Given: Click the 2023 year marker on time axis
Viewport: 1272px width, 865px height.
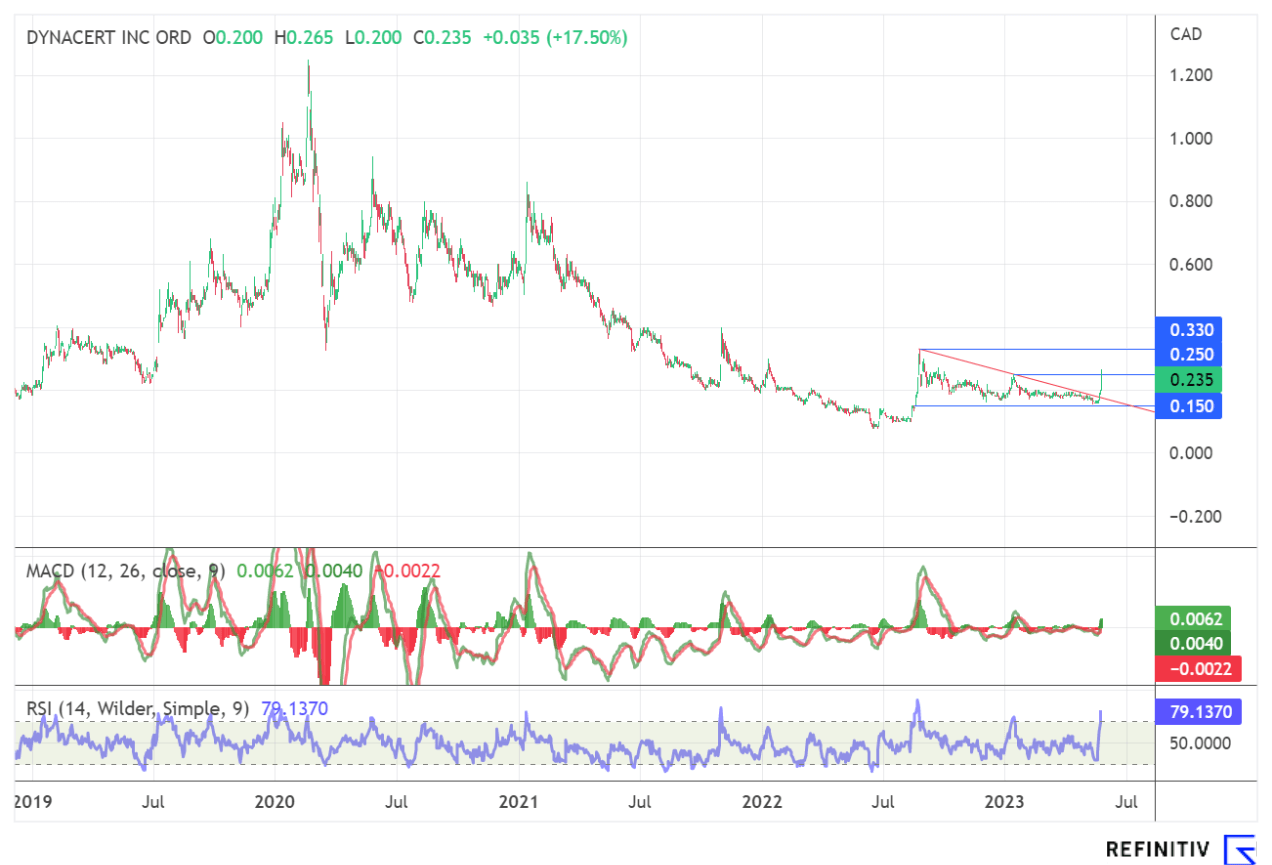Looking at the screenshot, I should (1004, 801).
